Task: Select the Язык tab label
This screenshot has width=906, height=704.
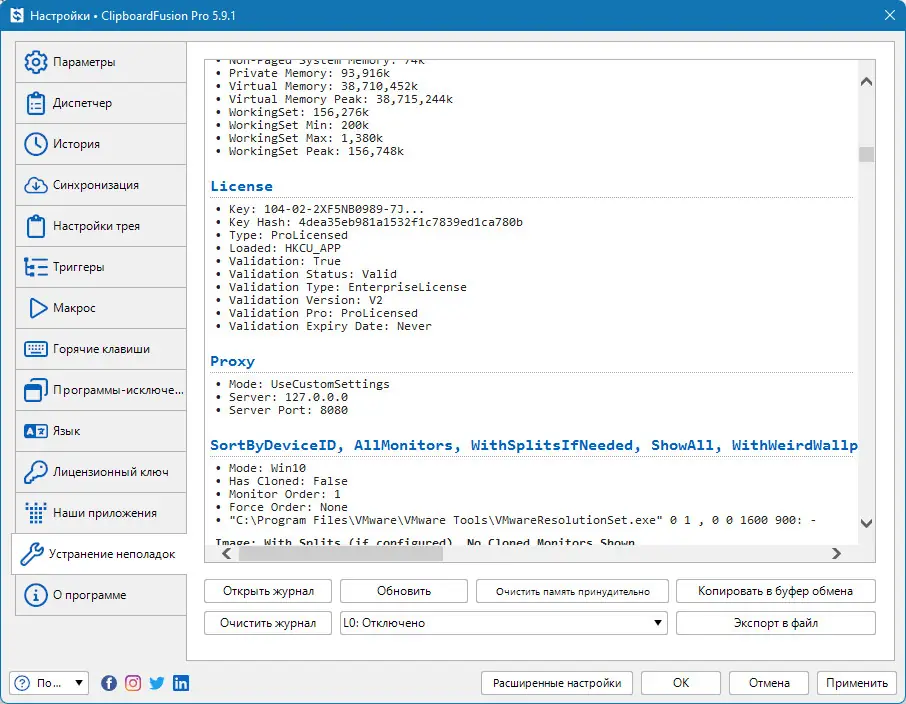Action: 66,431
